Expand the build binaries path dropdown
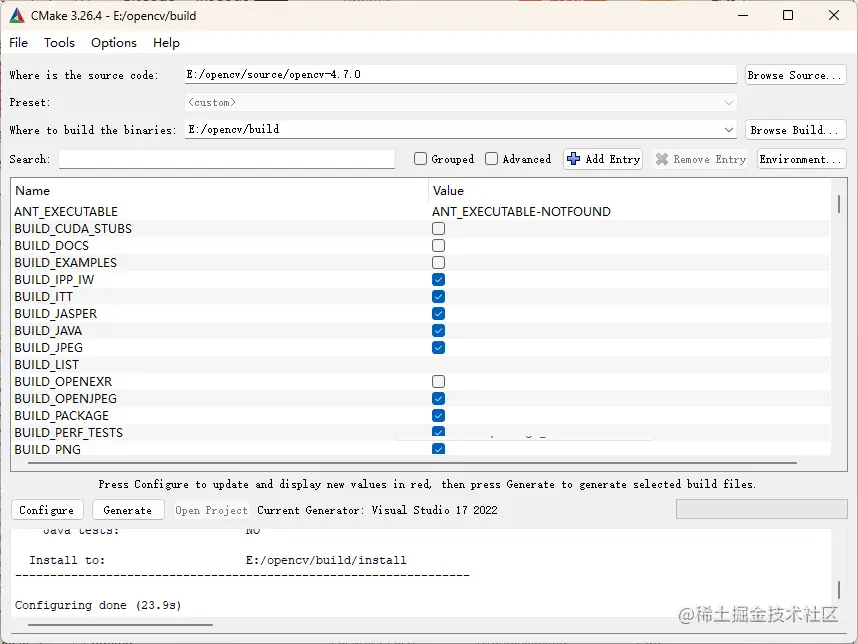The image size is (858, 644). (x=728, y=130)
